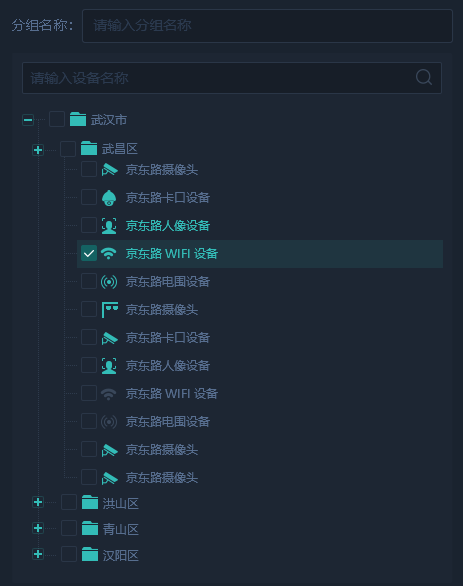Click the active 电围 radio signal icon
Image resolution: width=463 pixels, height=586 pixels.
coord(109,282)
